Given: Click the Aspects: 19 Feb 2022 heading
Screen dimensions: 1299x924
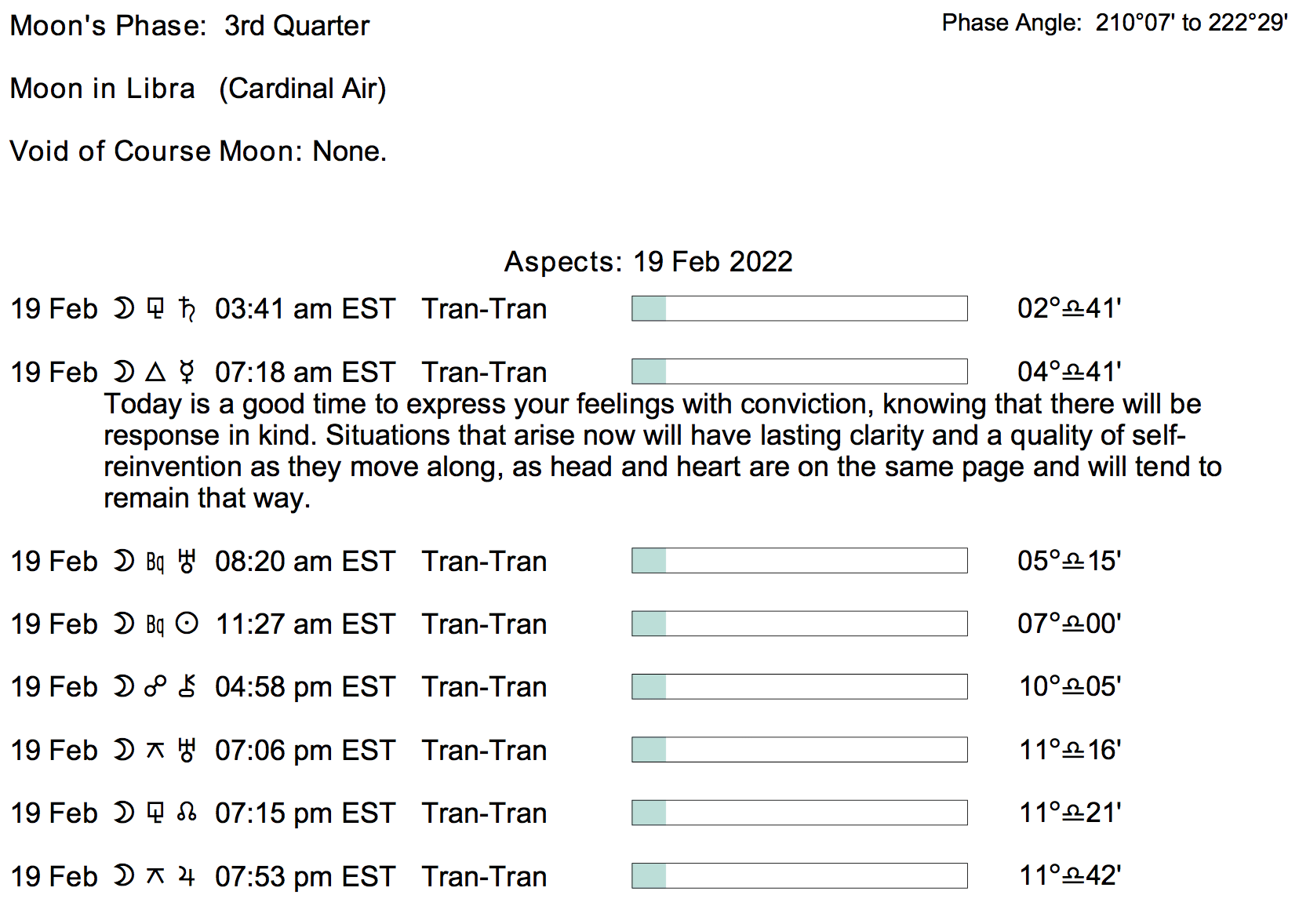Looking at the screenshot, I should pyautogui.click(x=648, y=261).
